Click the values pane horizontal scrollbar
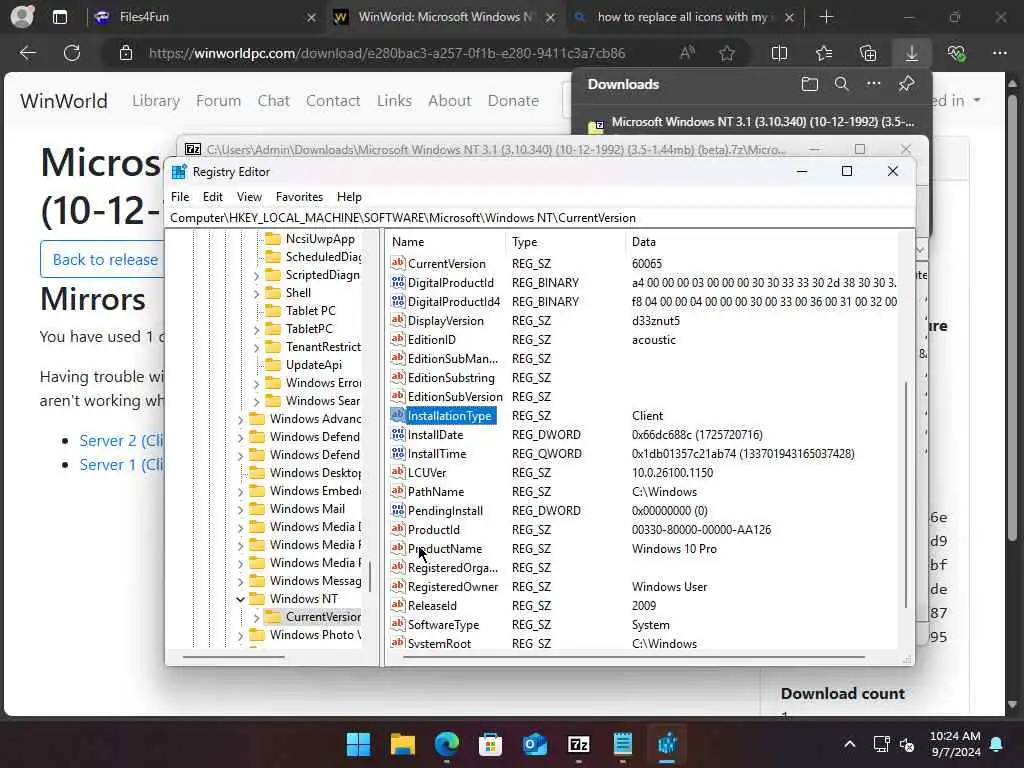The height and width of the screenshot is (768, 1024). (x=633, y=656)
